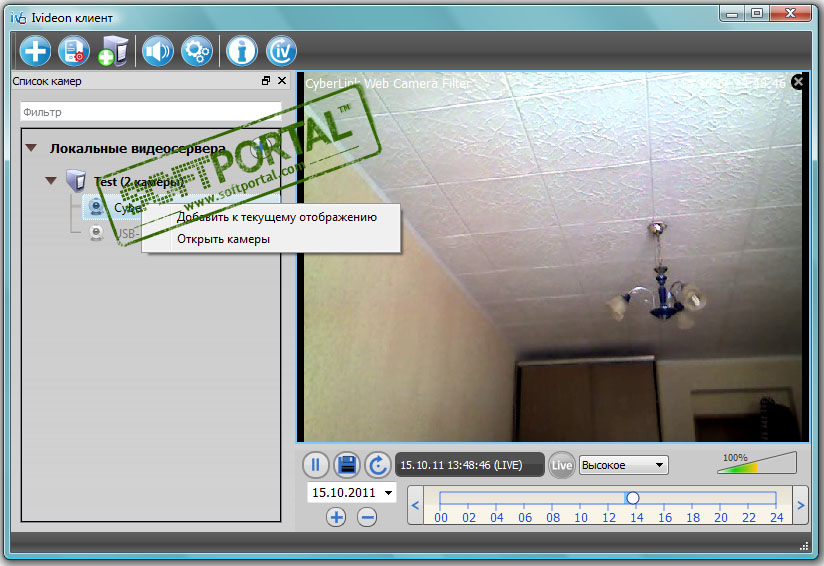Viewport: 824px width, 566px height.
Task: Maximize the Ivideon клиент window
Action: point(757,14)
